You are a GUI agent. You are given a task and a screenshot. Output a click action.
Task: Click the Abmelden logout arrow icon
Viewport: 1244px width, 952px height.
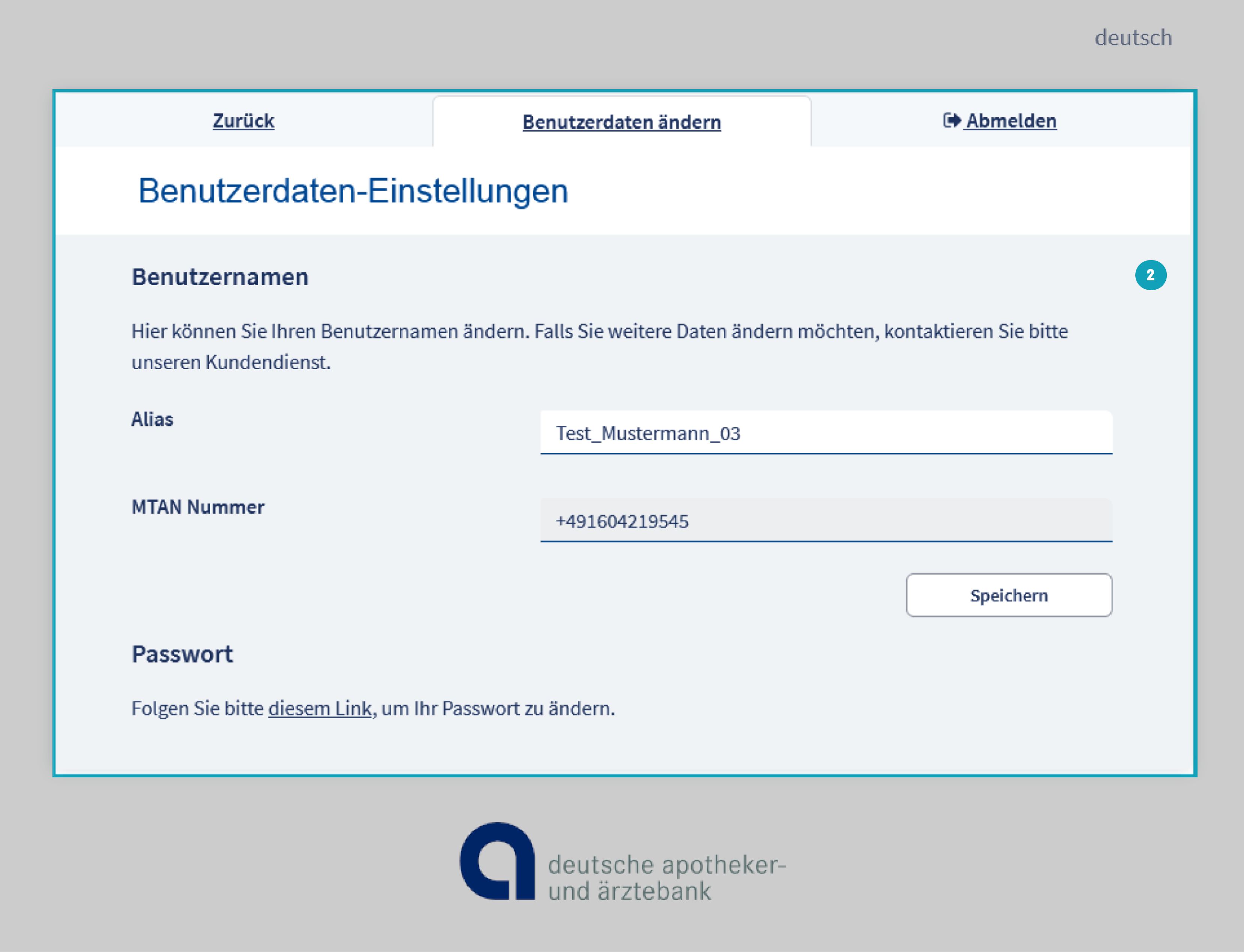point(952,121)
